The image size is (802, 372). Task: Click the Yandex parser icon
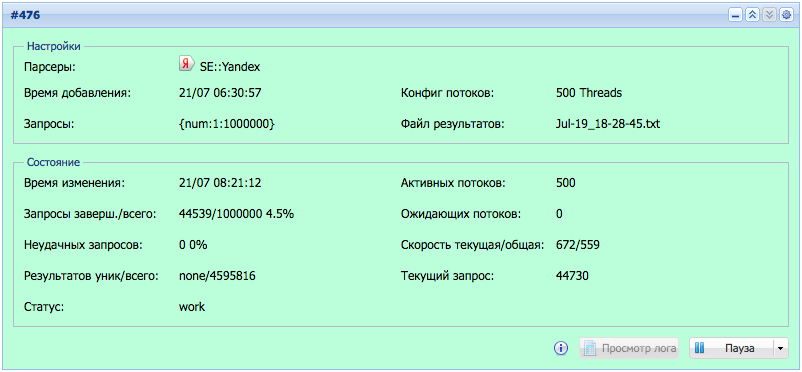point(187,64)
